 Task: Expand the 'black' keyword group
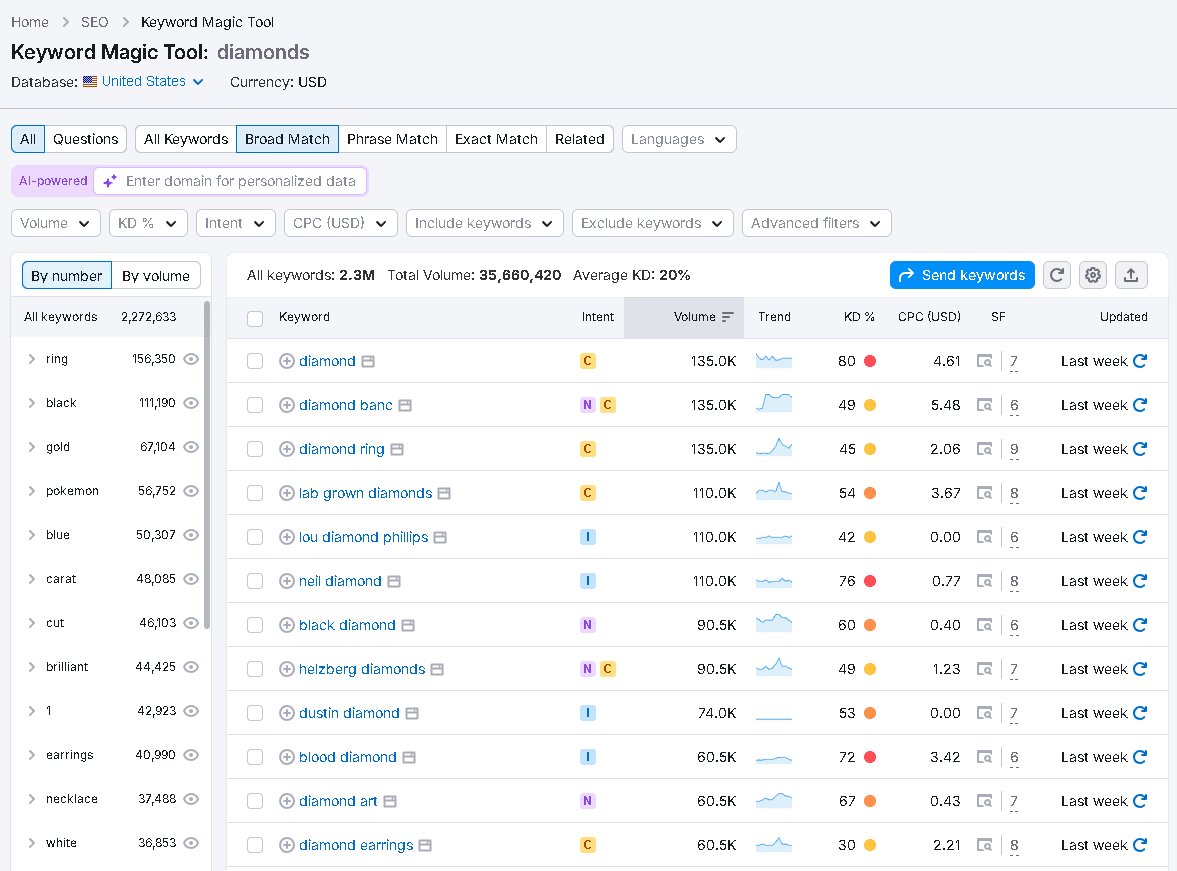click(32, 403)
